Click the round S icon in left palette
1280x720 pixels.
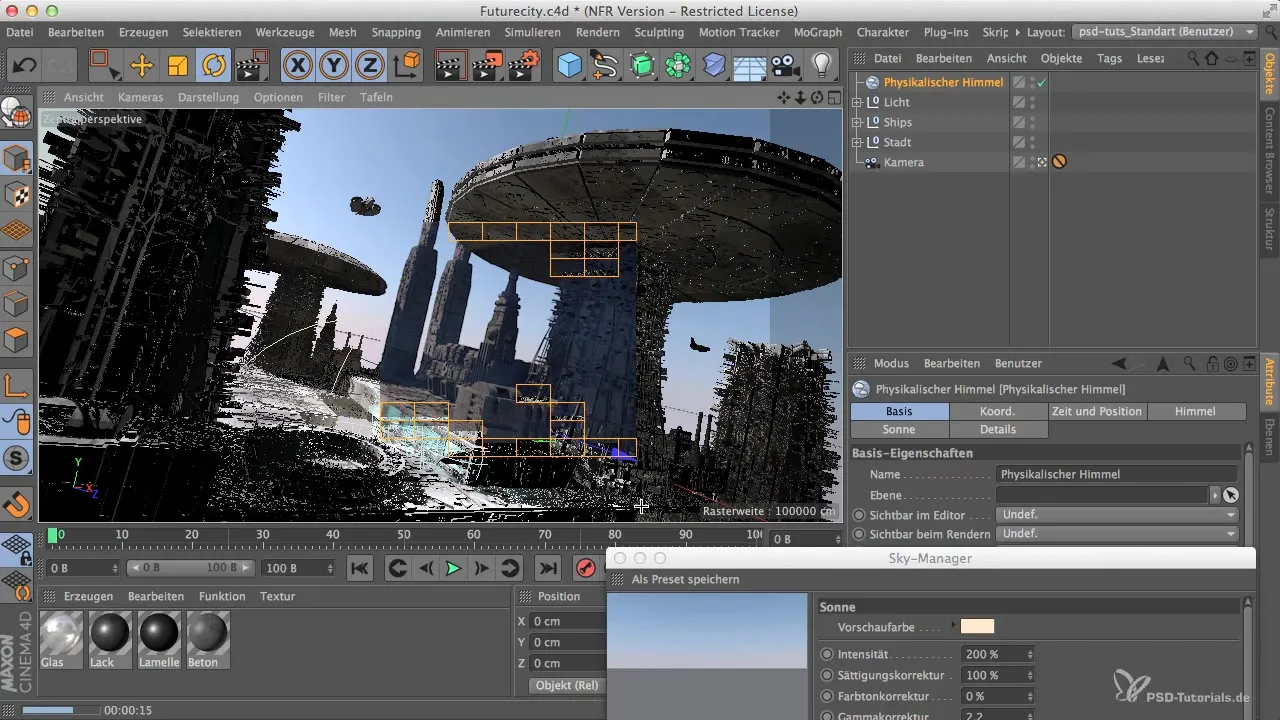pyautogui.click(x=17, y=460)
